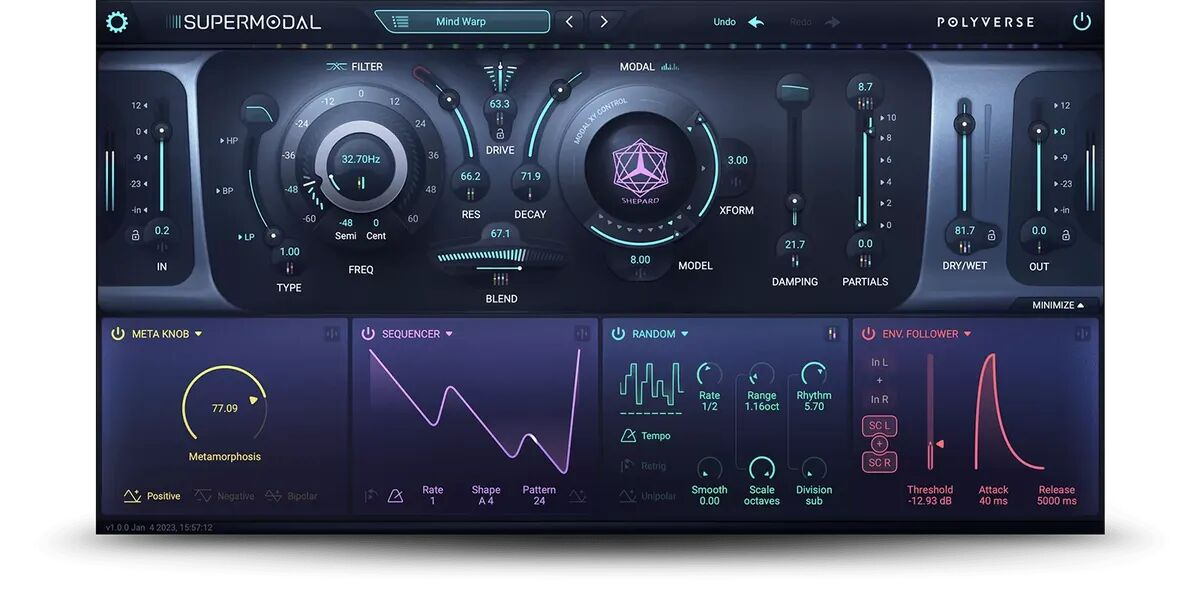Open settings with the gear icon
The height and width of the screenshot is (601, 1200).
click(x=118, y=22)
